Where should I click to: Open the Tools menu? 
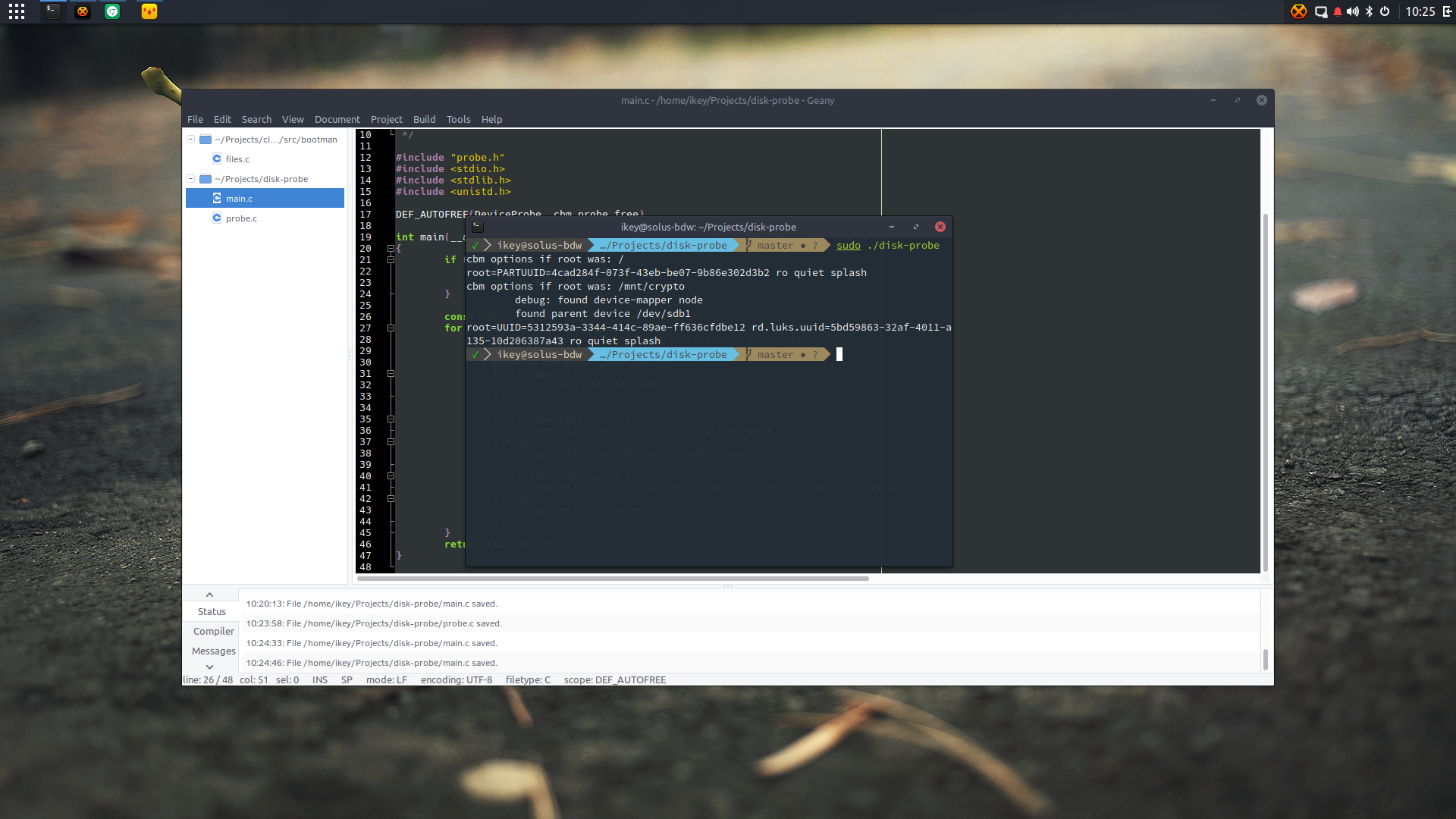click(459, 119)
